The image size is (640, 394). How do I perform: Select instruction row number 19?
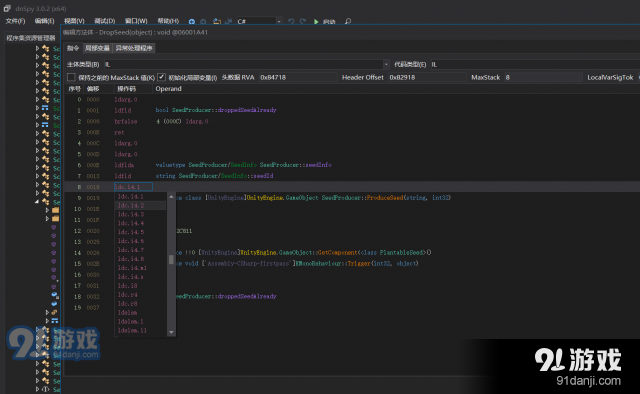point(78,307)
